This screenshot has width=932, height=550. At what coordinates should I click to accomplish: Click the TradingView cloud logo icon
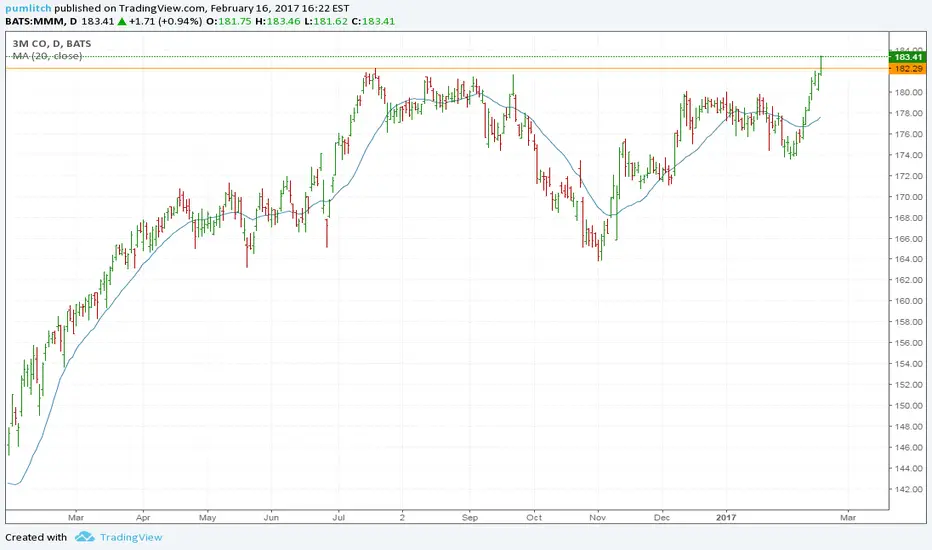84,537
